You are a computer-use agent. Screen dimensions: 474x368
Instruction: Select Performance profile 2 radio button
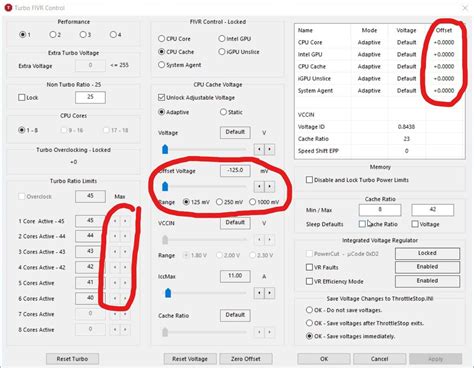coord(53,34)
